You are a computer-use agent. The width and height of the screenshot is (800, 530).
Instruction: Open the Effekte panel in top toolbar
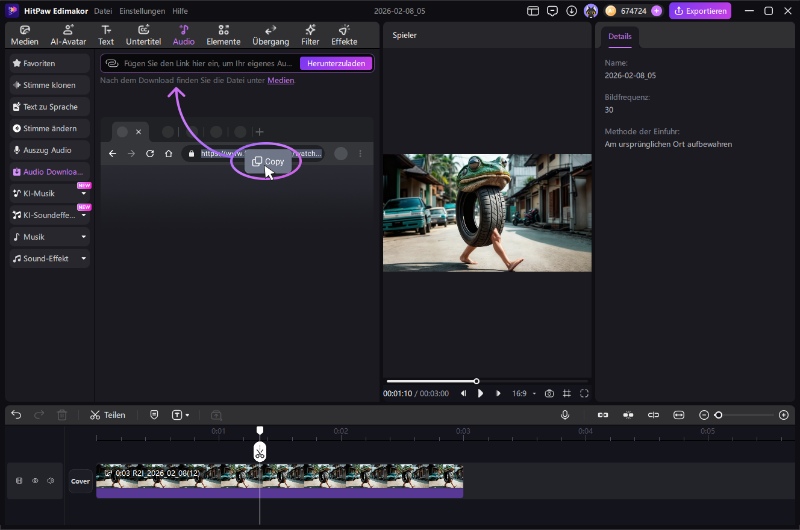click(344, 35)
